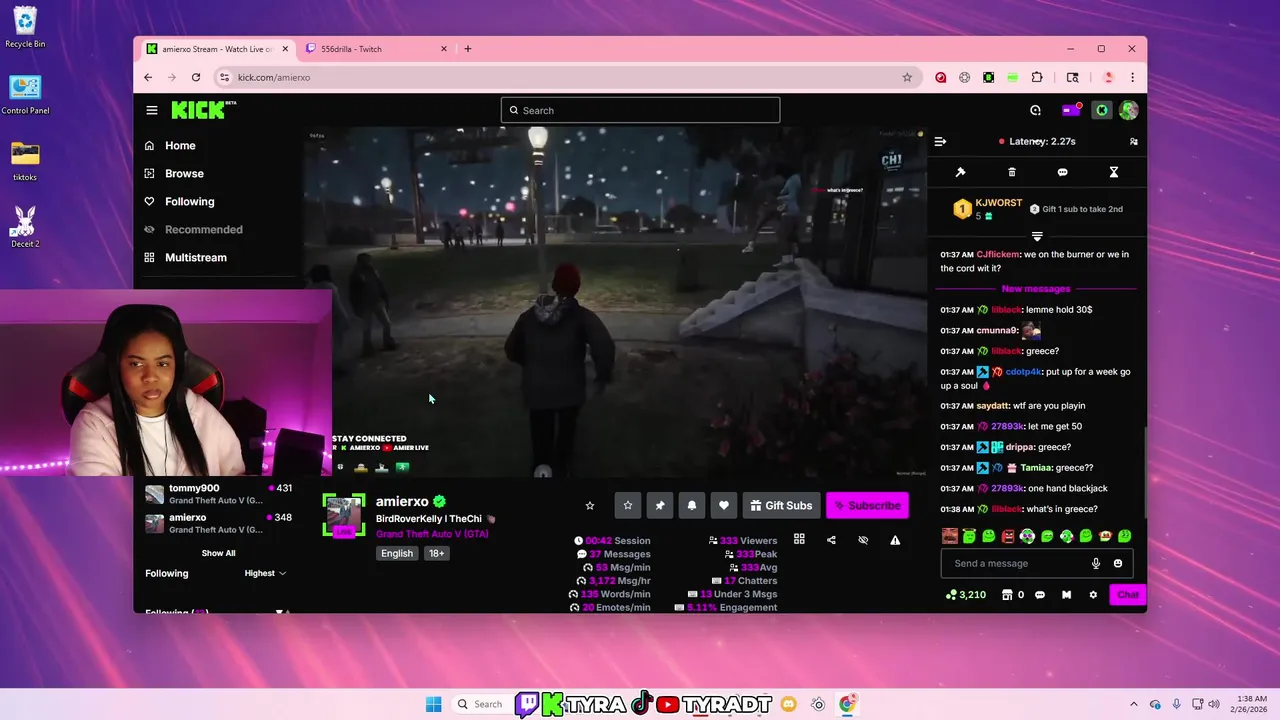Open the shop icon showing 0
1280x720 pixels.
pos(1012,595)
